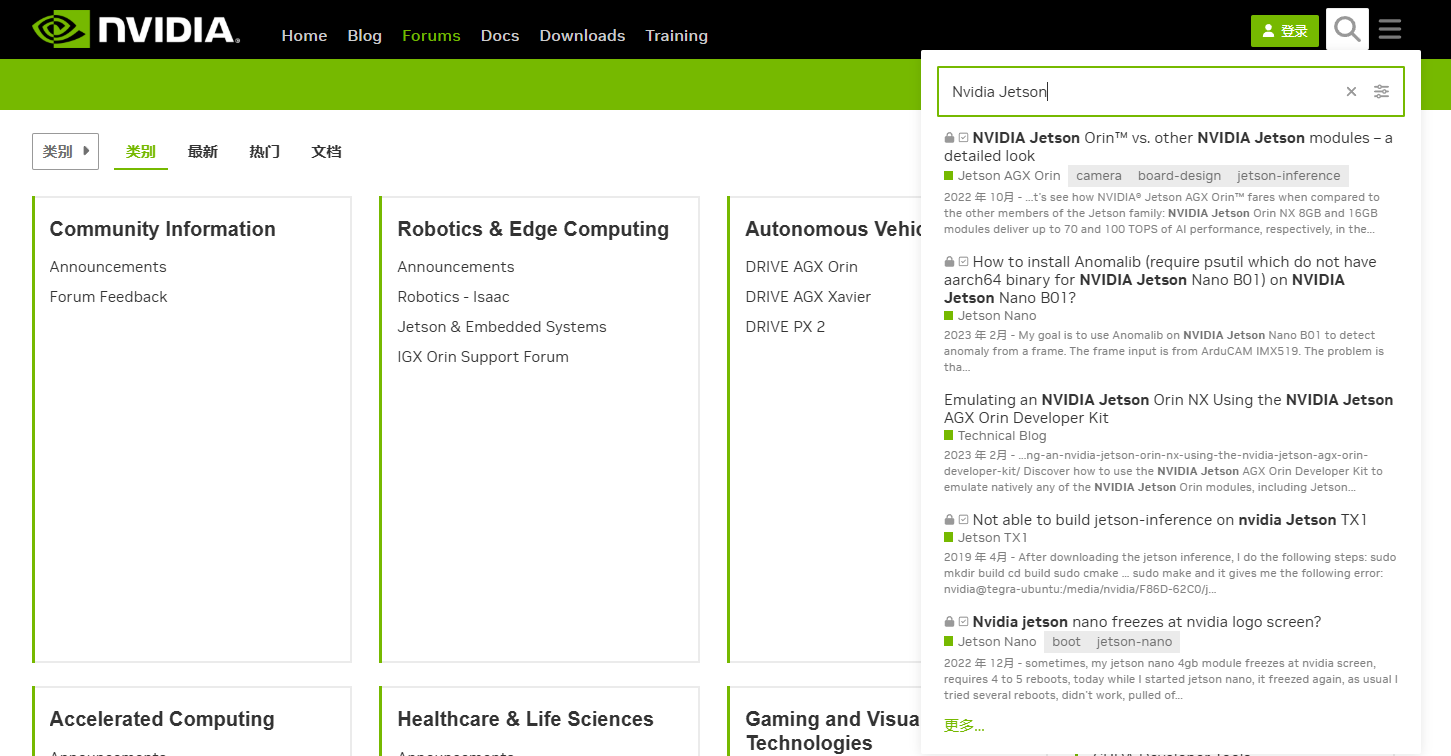Image resolution: width=1451 pixels, height=756 pixels.
Task: Open Announcements under Robotics & Edge Computing
Action: click(x=456, y=267)
